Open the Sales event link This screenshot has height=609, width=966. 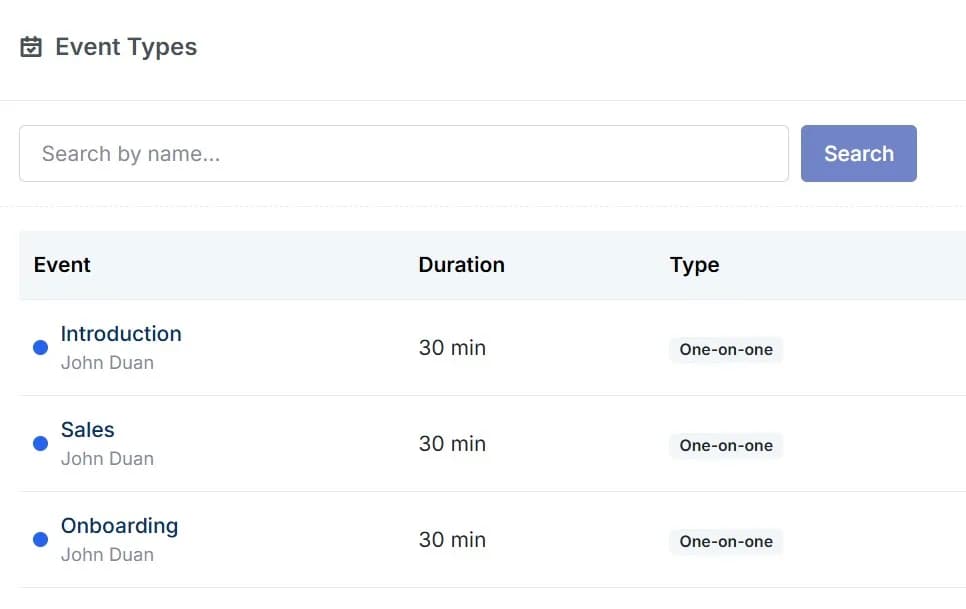tap(87, 430)
